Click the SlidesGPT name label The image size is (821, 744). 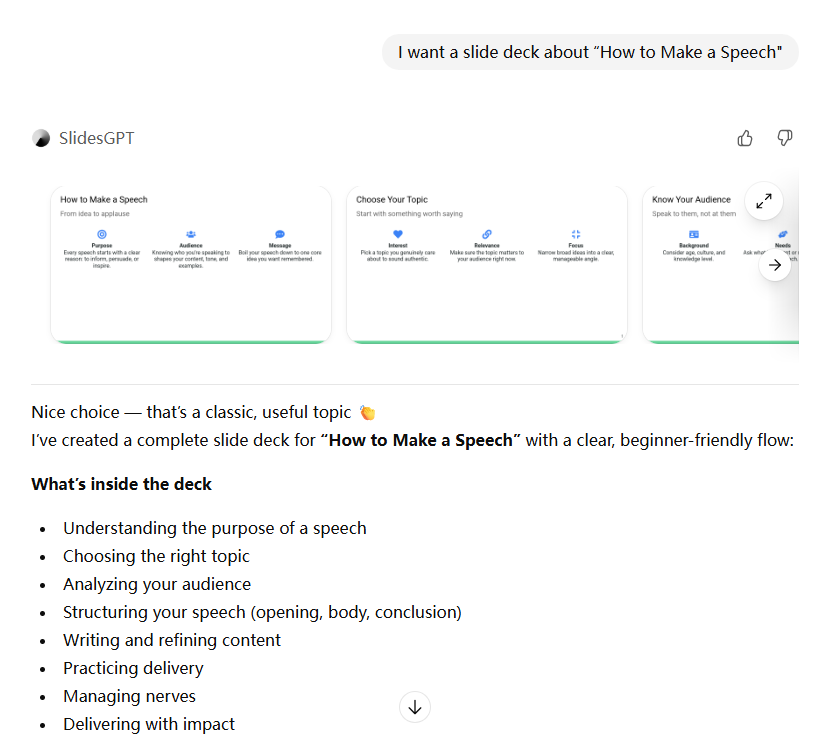(97, 138)
